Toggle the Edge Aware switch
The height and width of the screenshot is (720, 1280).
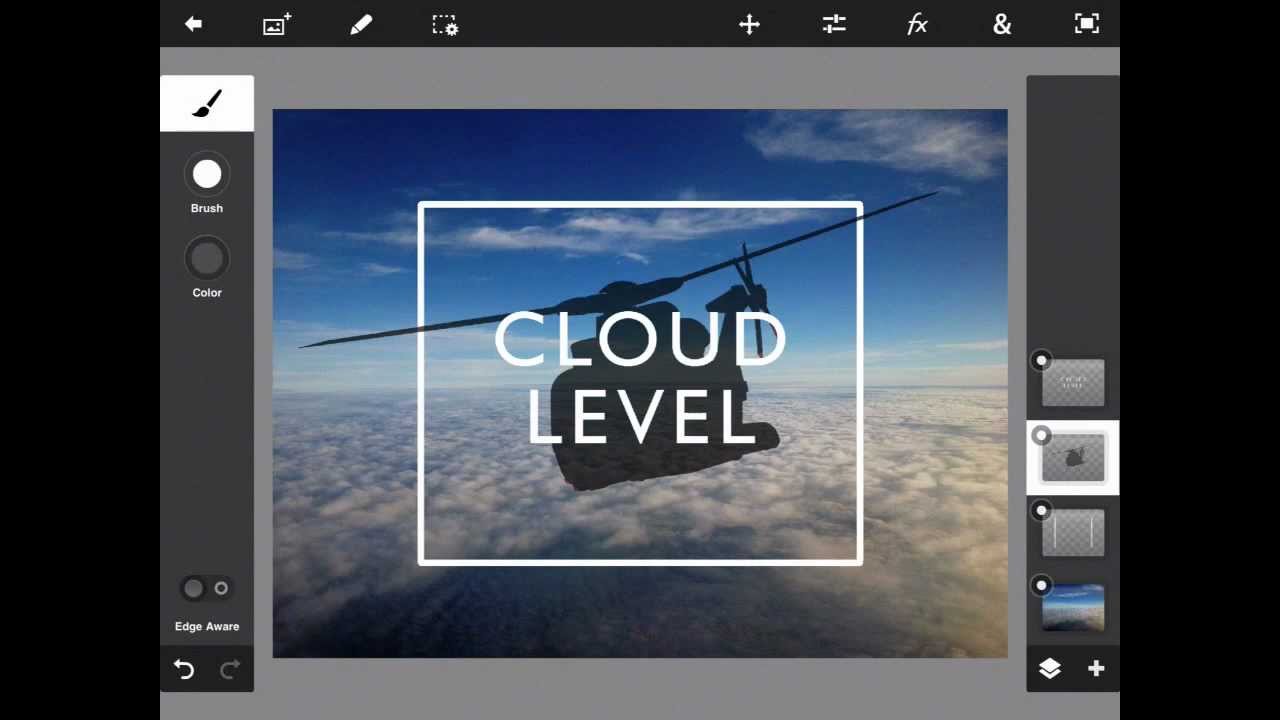[x=207, y=589]
